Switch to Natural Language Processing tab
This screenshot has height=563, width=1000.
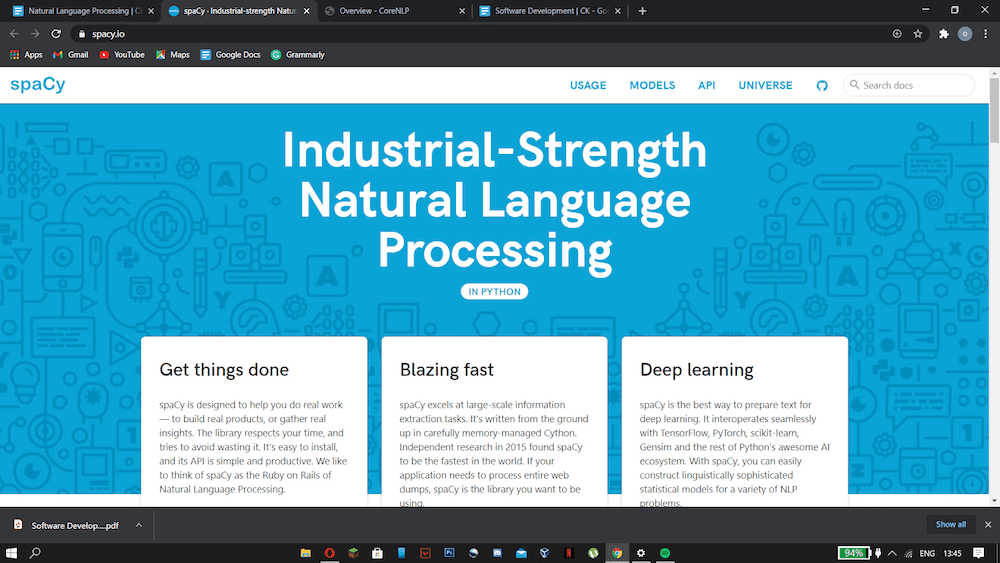(x=82, y=11)
